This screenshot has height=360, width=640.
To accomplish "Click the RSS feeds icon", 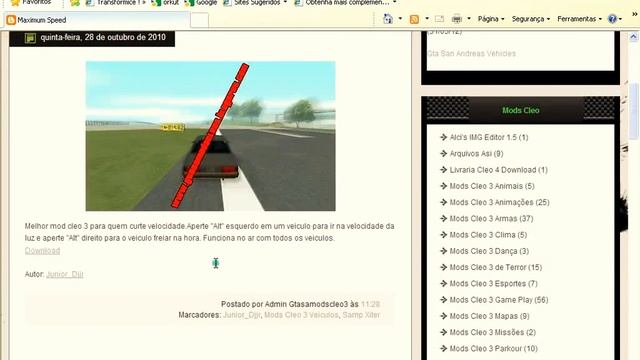I will tap(414, 19).
